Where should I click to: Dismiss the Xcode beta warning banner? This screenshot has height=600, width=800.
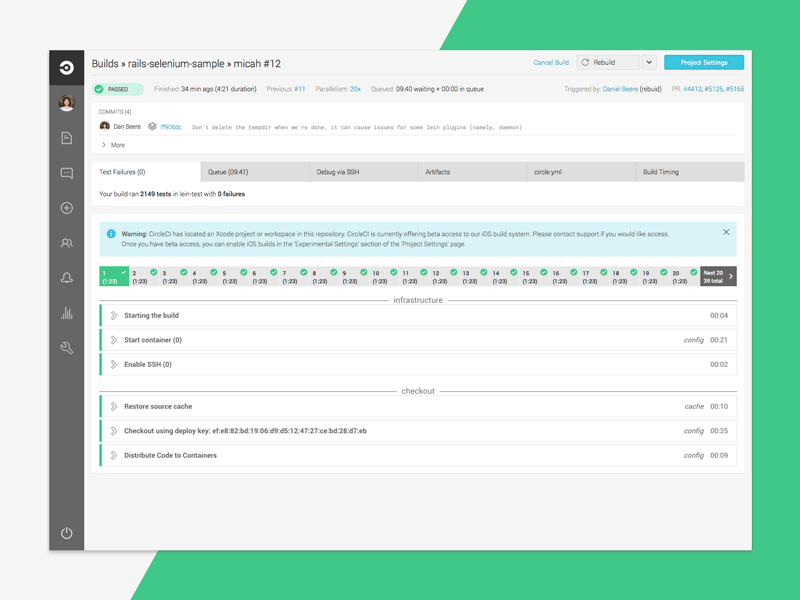pos(726,230)
